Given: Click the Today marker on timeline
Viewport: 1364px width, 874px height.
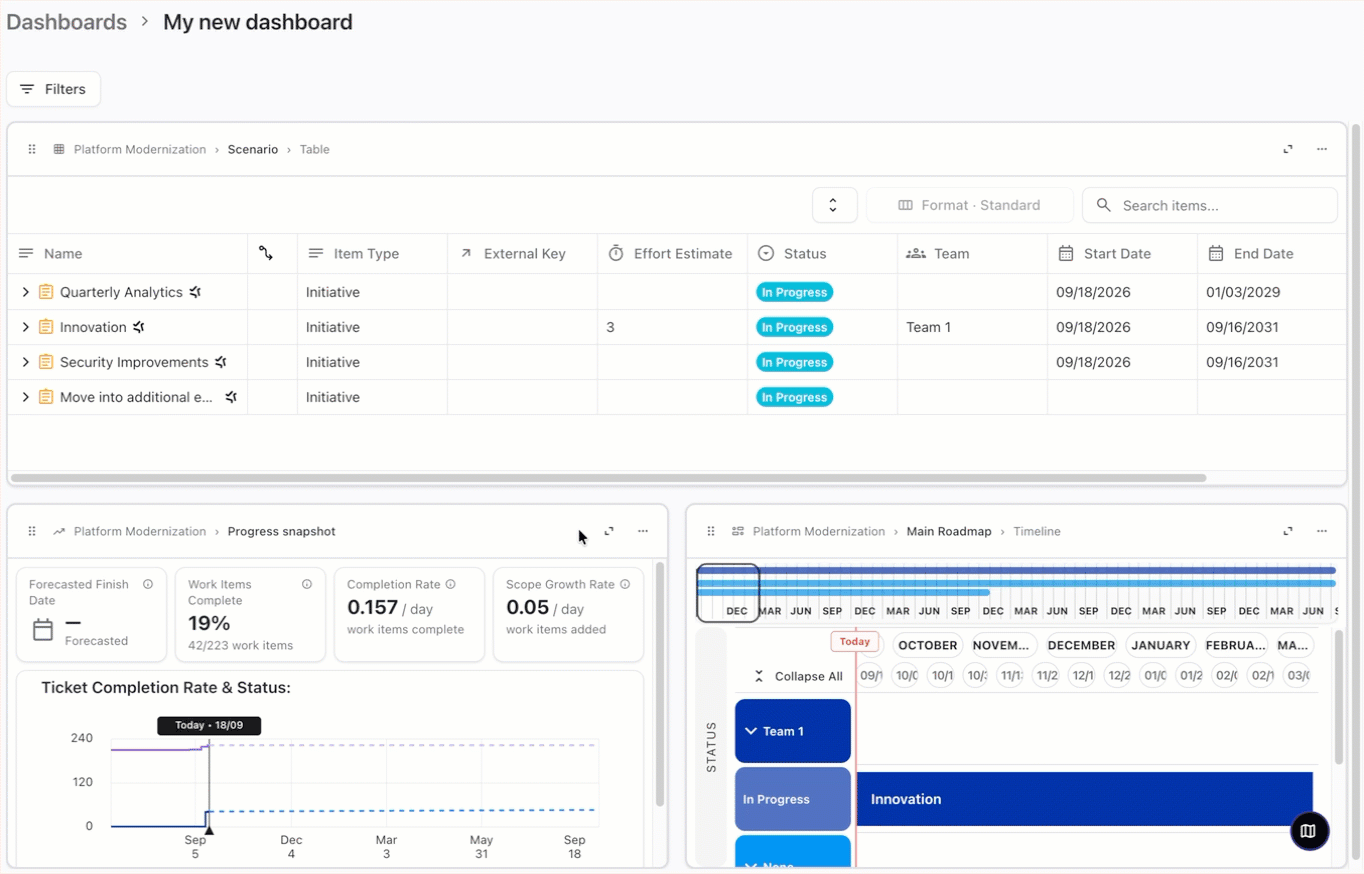Looking at the screenshot, I should pos(855,642).
